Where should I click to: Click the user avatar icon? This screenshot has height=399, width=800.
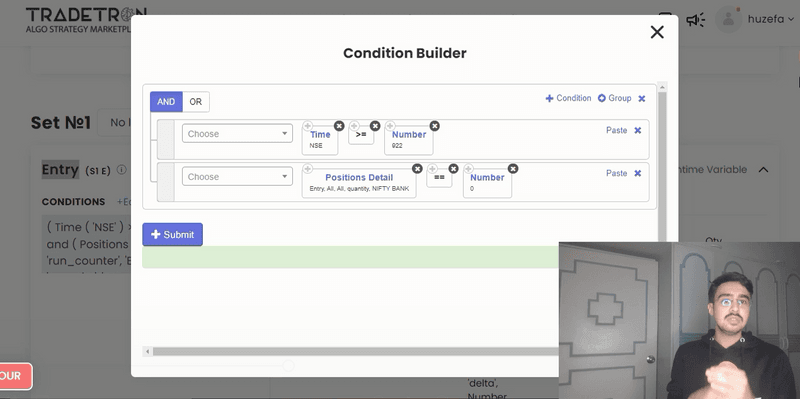point(728,19)
